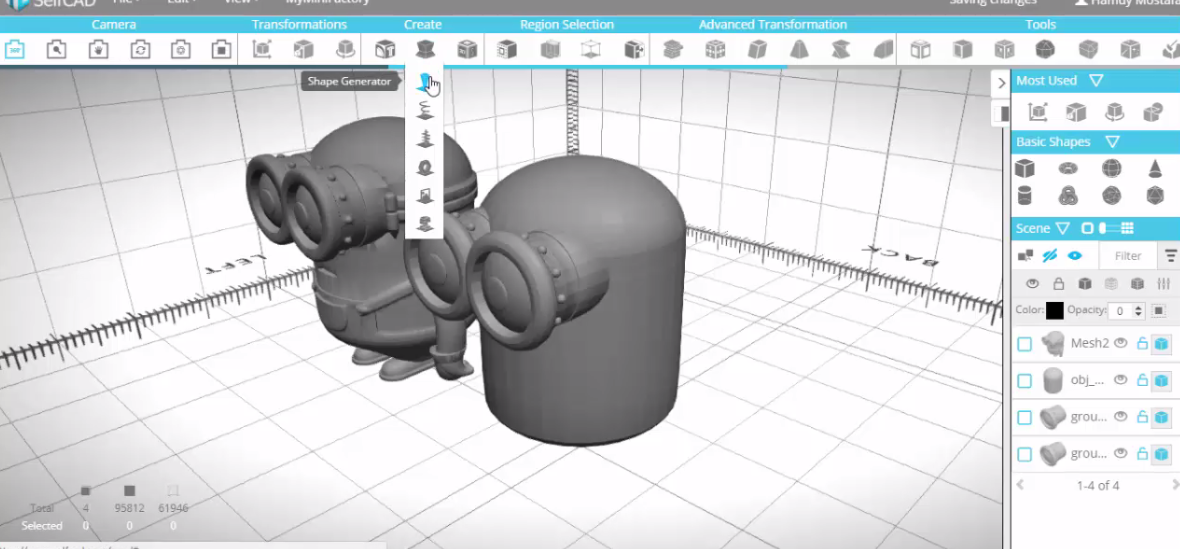
Task: Toggle the blue eye show icon in Scene
Action: pos(1075,256)
